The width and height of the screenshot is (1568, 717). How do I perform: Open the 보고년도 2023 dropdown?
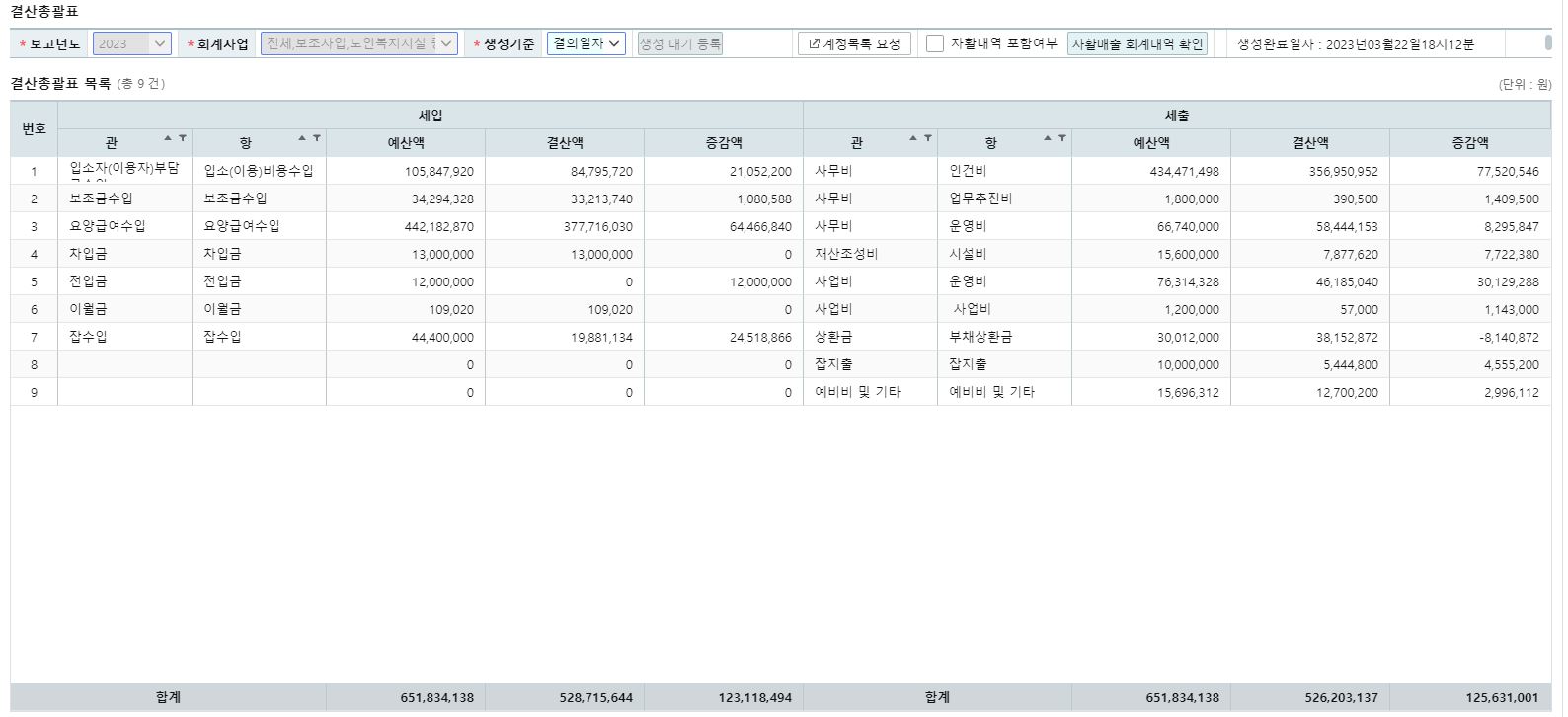tap(132, 43)
